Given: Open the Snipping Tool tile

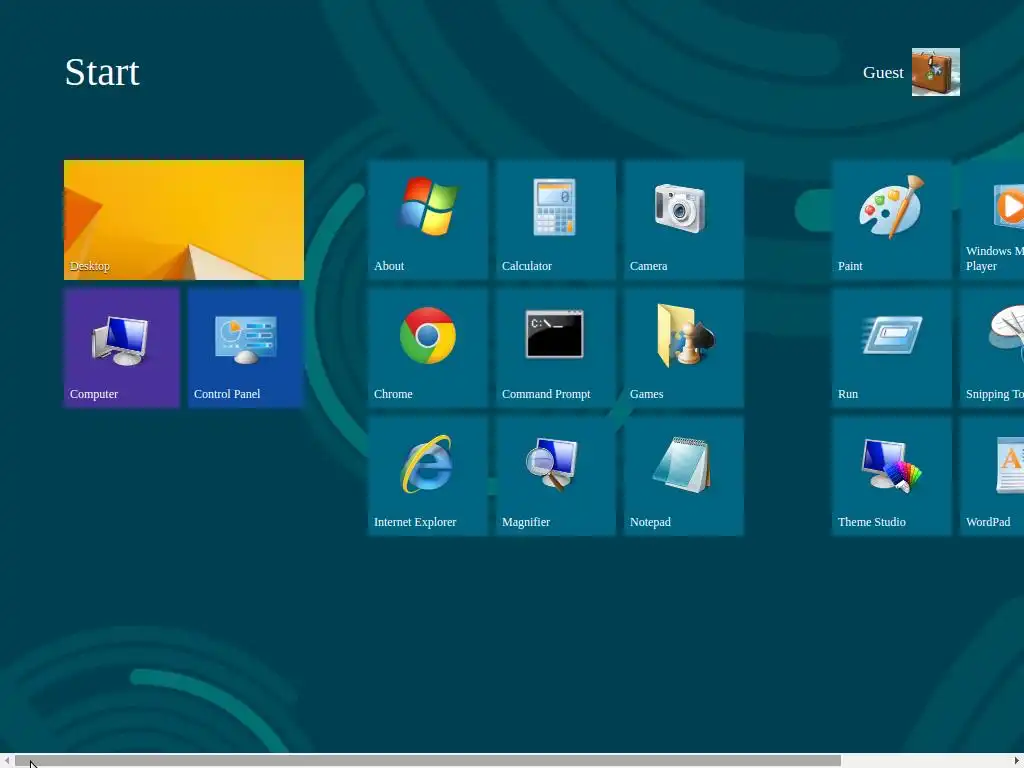Looking at the screenshot, I should [x=992, y=347].
